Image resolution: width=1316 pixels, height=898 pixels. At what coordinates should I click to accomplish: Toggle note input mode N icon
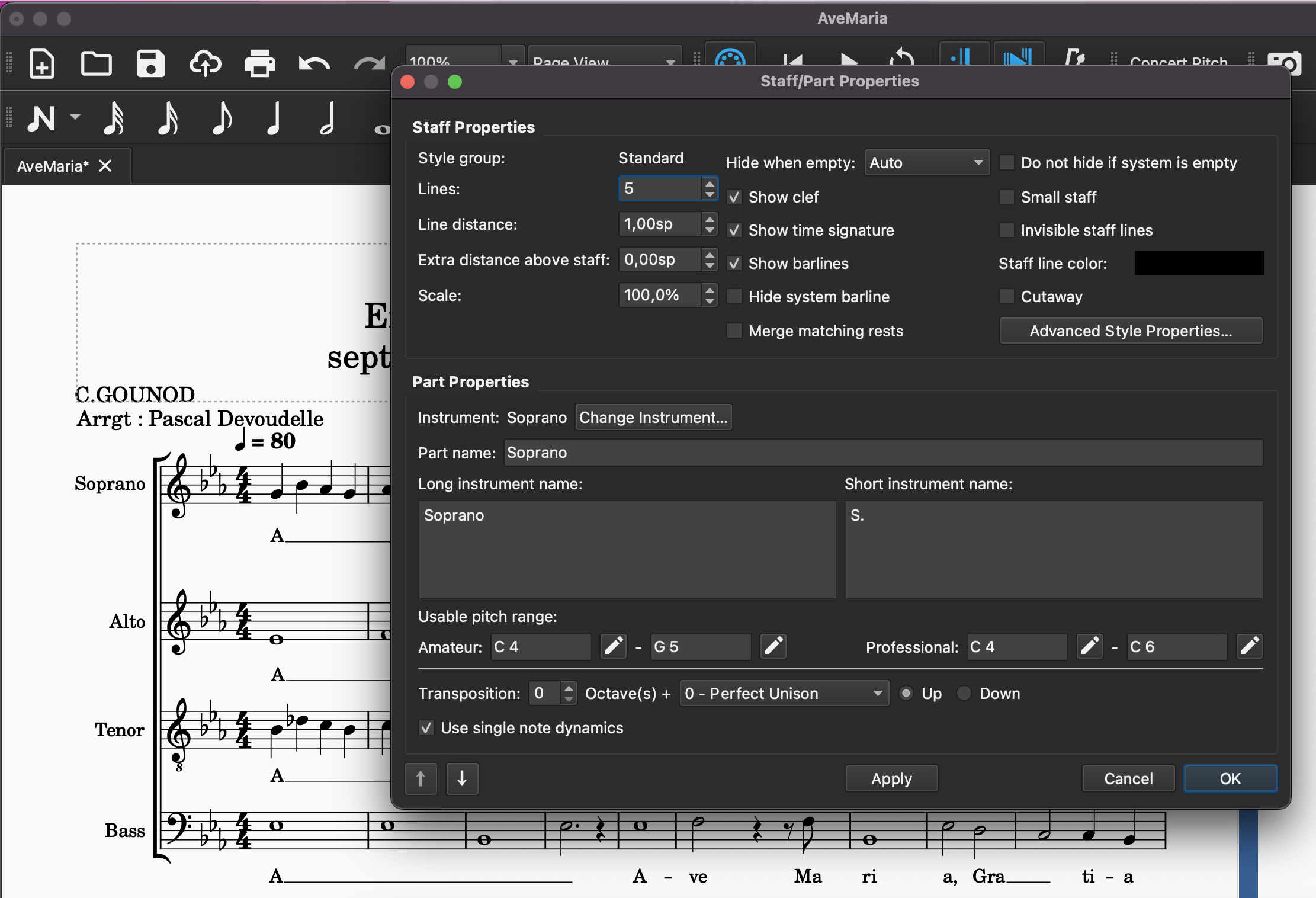[41, 118]
